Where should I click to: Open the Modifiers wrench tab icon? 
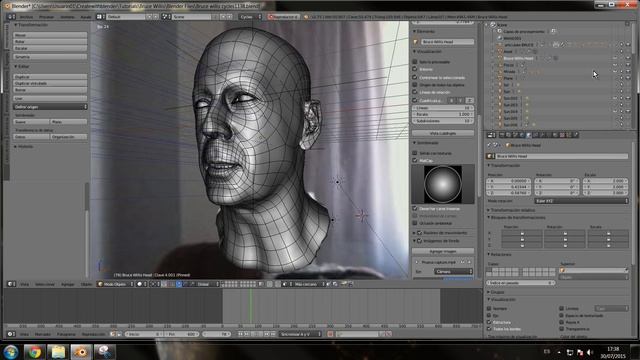pos(542,135)
